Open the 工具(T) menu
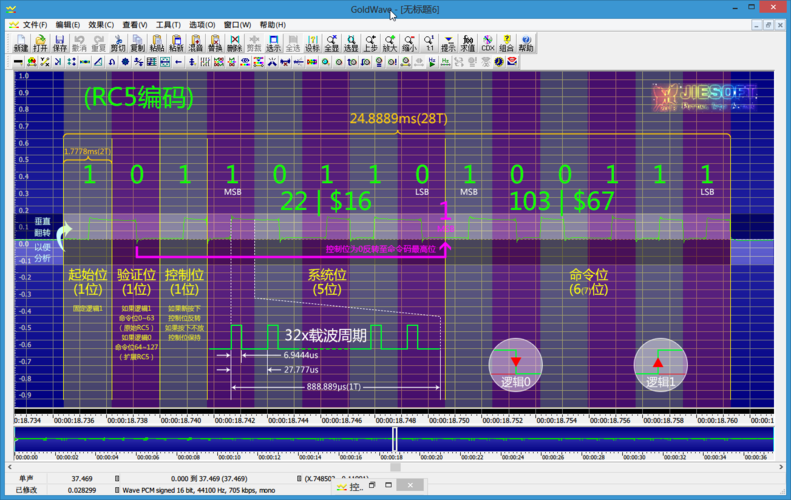The height and width of the screenshot is (500, 791). [168, 25]
